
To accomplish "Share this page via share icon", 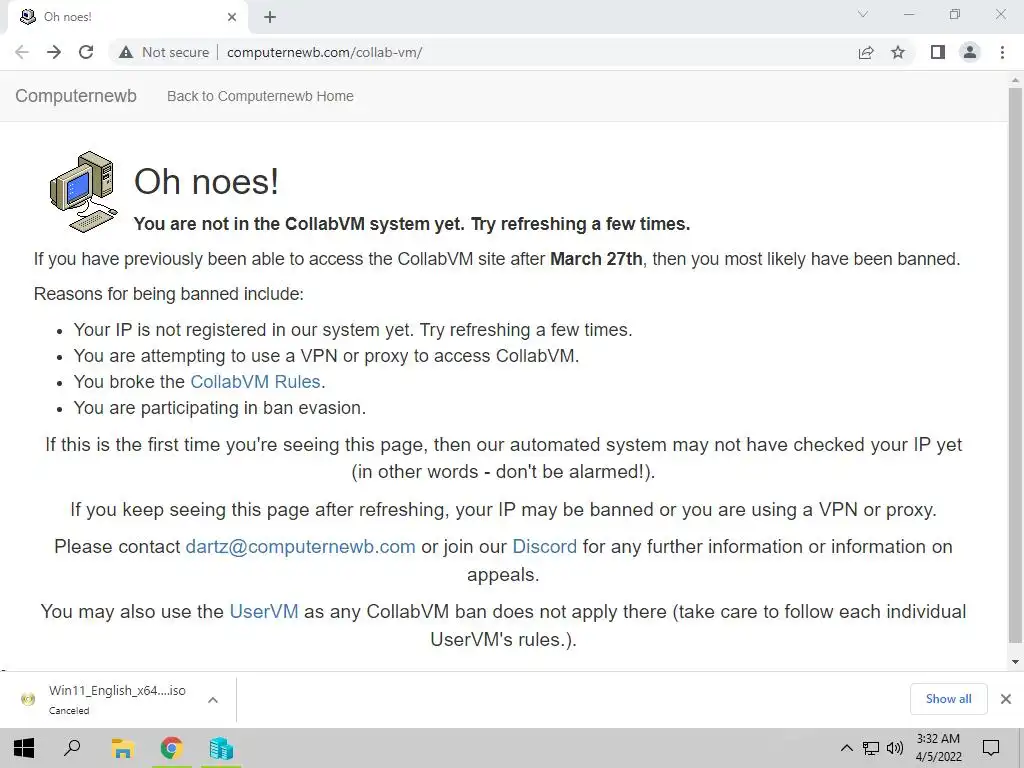I will [x=866, y=52].
